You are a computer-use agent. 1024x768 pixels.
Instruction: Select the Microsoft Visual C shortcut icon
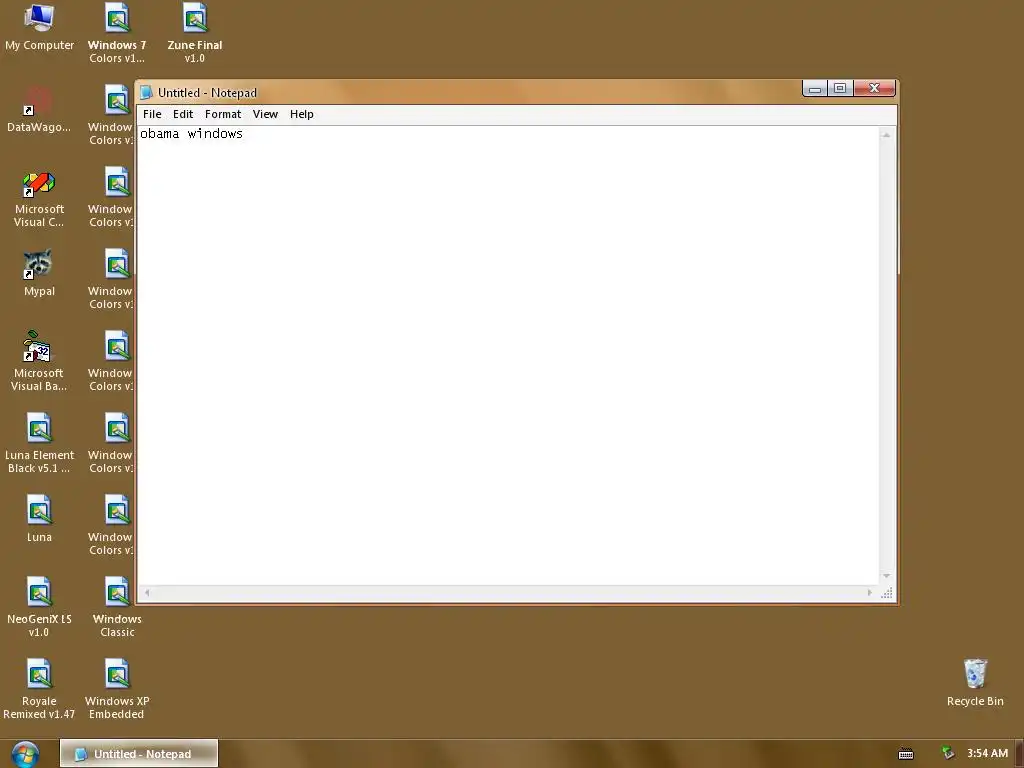click(39, 199)
